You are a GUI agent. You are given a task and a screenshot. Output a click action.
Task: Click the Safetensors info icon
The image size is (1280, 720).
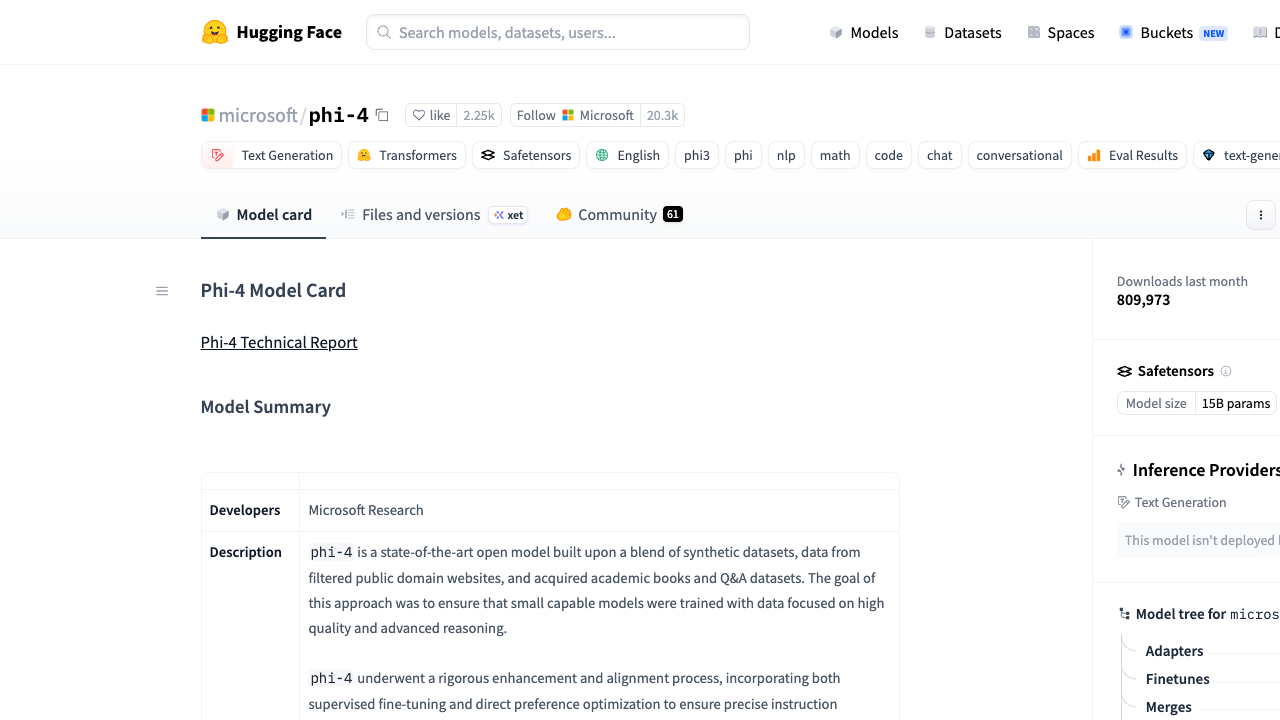click(1226, 371)
